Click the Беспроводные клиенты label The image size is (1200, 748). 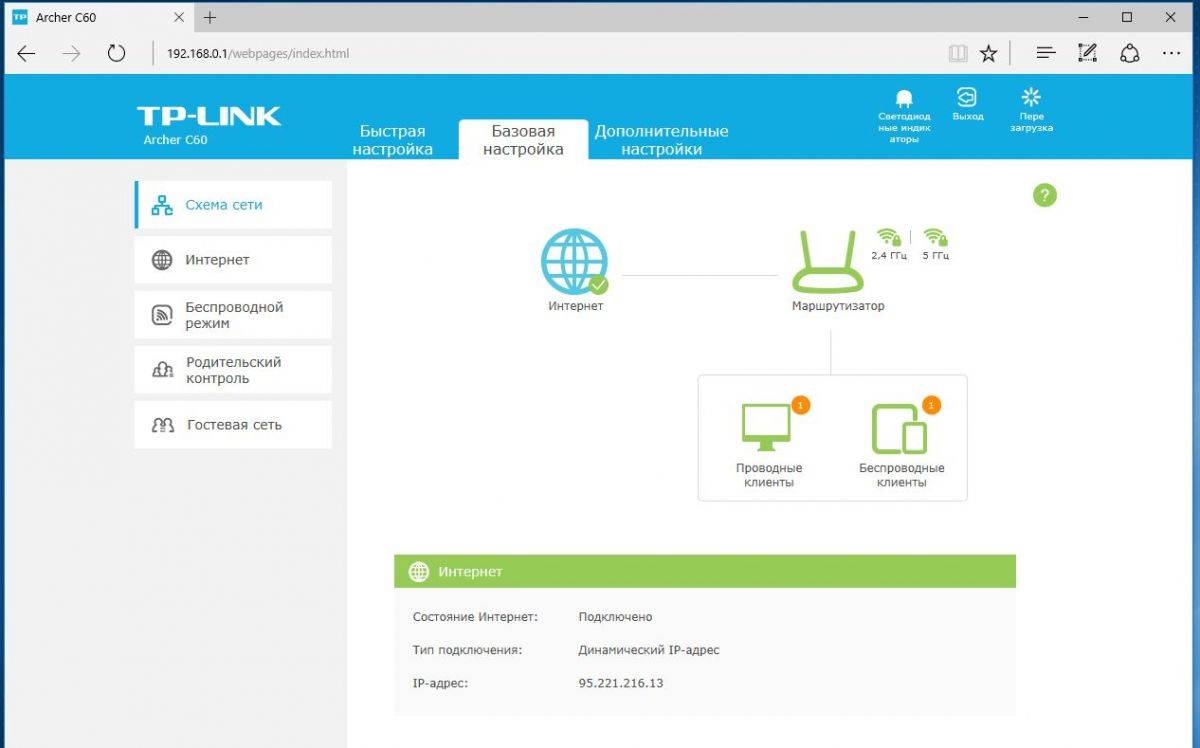point(902,475)
